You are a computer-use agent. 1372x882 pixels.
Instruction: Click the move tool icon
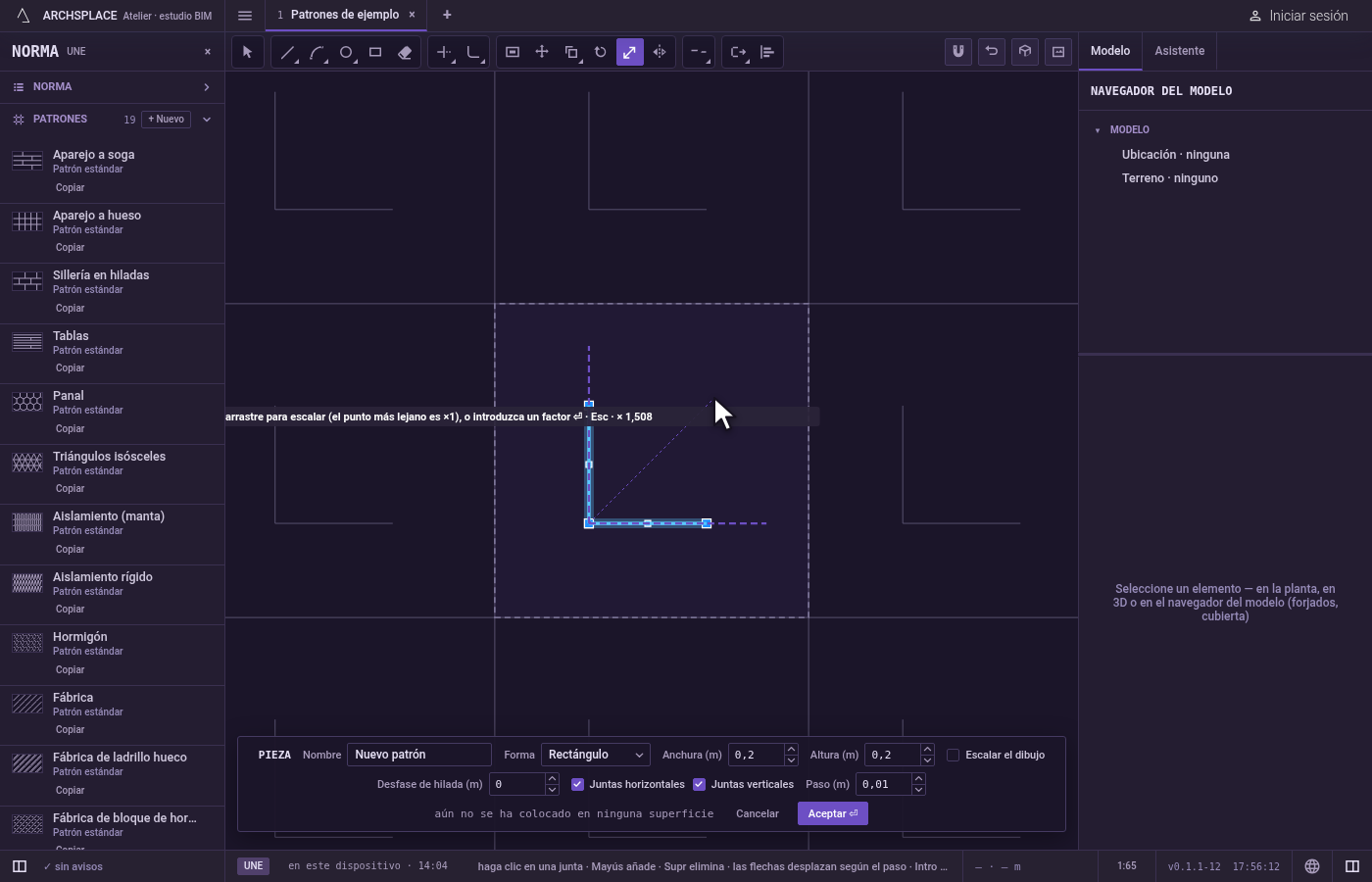pos(542,52)
